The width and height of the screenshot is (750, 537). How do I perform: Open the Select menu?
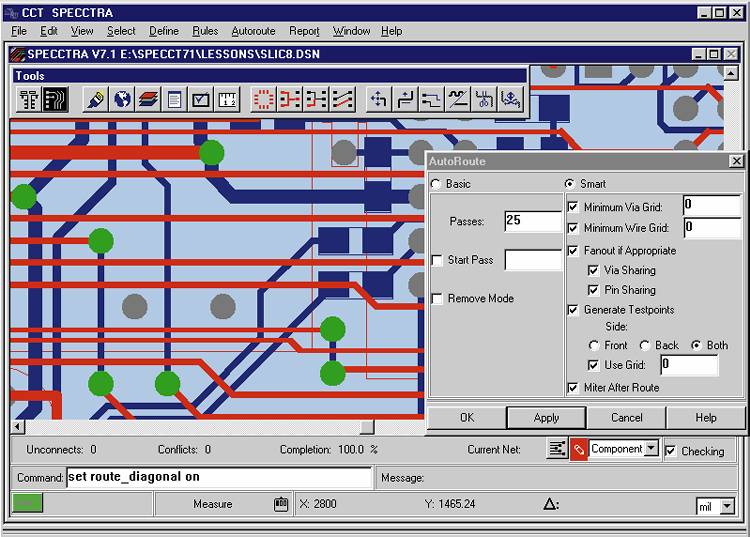tap(121, 31)
